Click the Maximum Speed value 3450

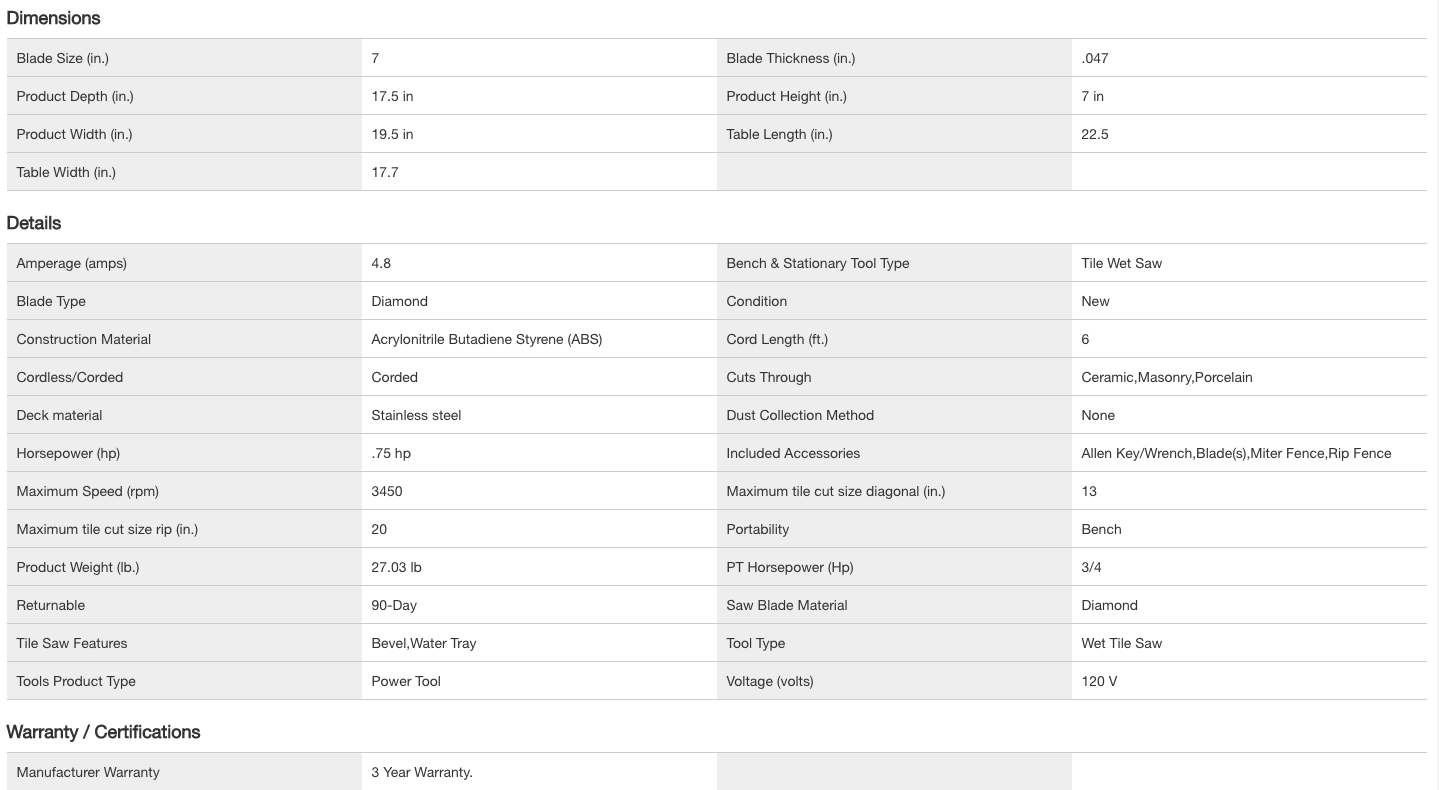point(387,491)
